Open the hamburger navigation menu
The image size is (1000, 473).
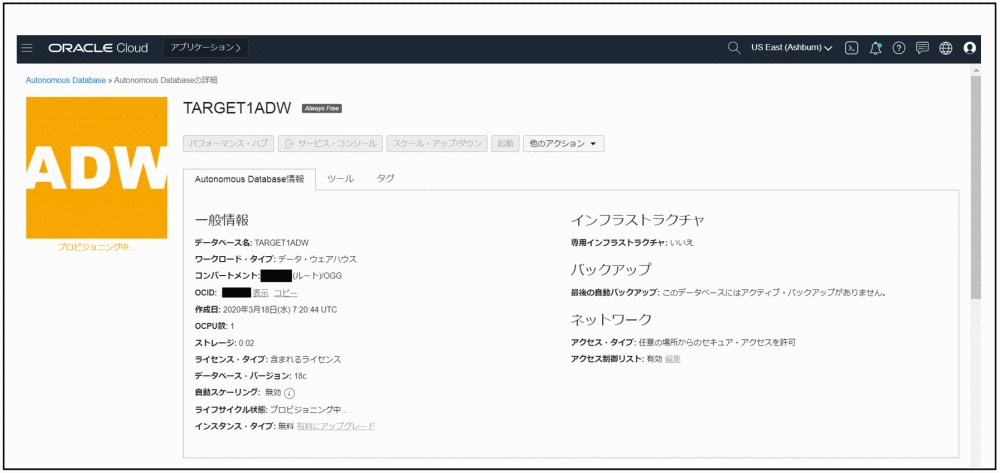point(27,48)
